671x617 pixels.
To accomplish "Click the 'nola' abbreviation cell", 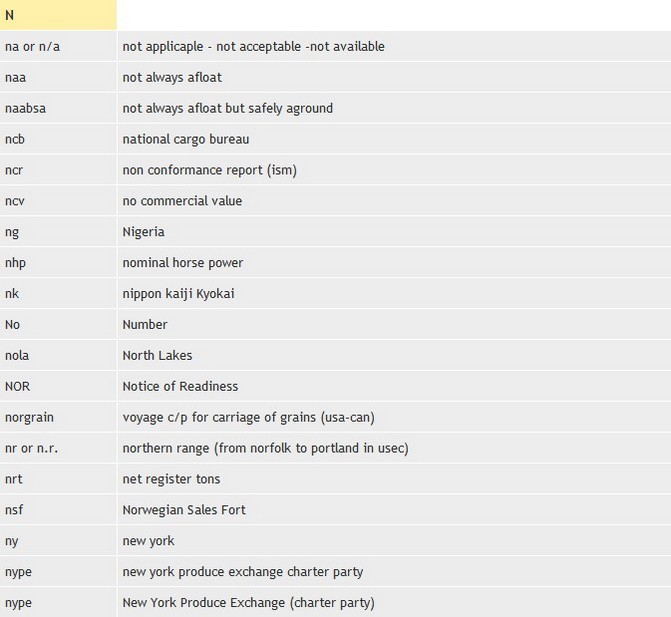I will (x=17, y=356).
